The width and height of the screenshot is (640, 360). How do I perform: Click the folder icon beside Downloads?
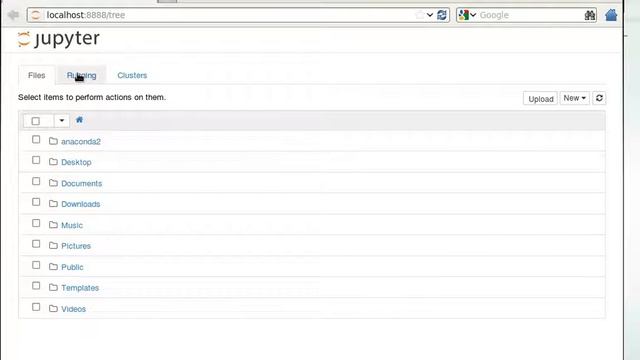[x=53, y=203]
